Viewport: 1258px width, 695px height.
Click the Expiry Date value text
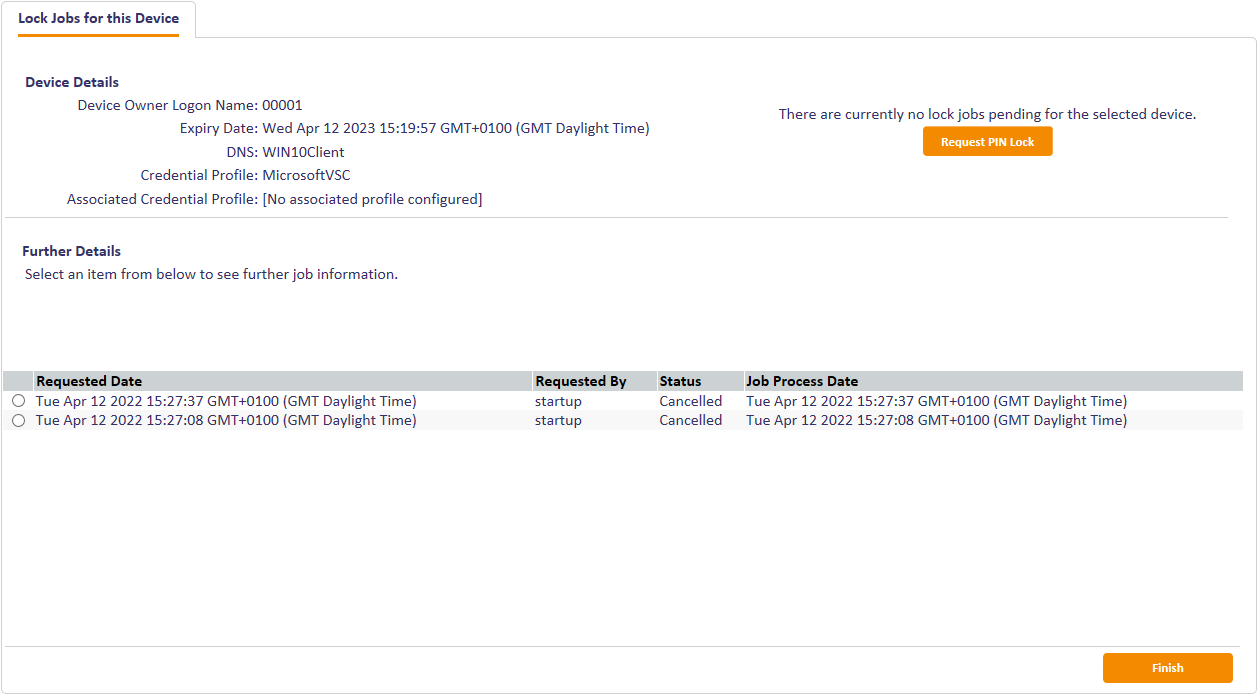[x=455, y=128]
